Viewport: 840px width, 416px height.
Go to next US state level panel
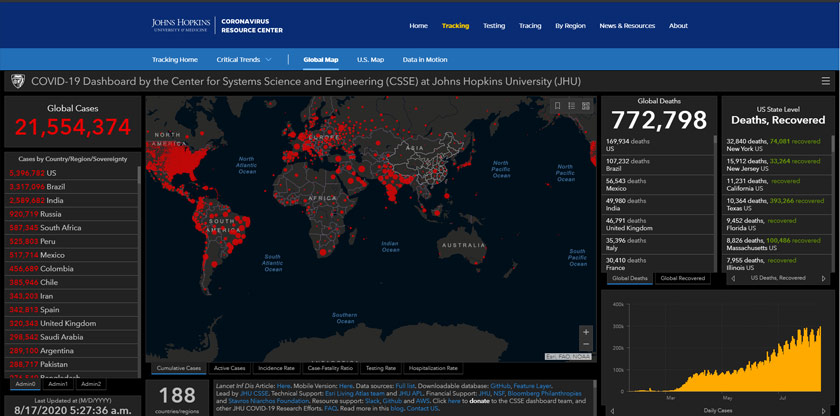[x=823, y=278]
